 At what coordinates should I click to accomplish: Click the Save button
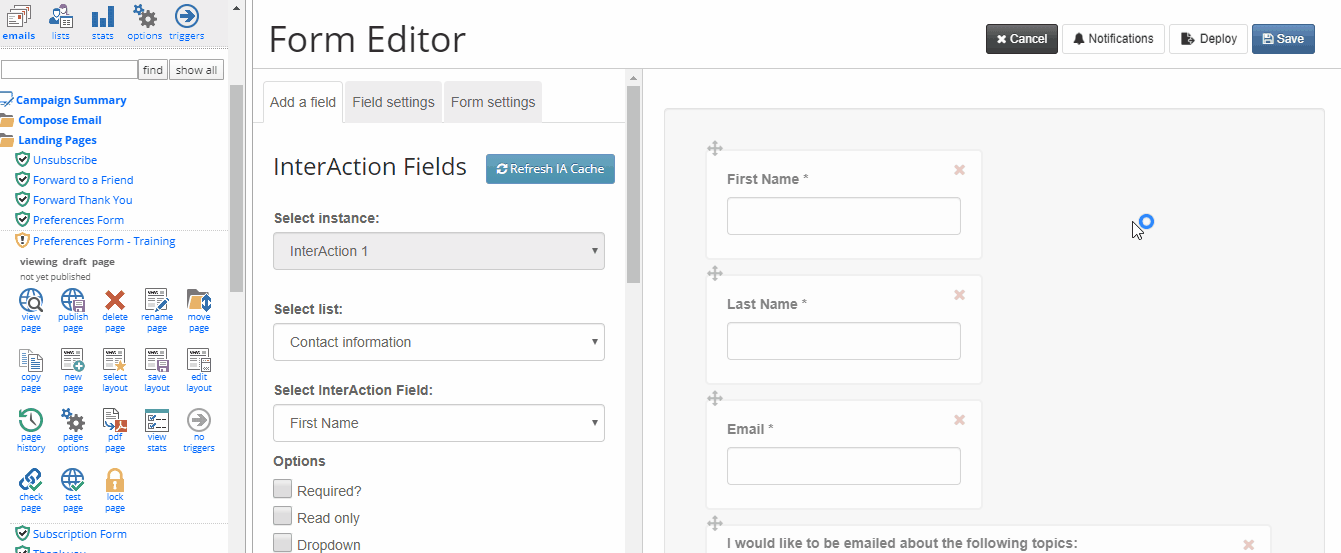point(1283,39)
